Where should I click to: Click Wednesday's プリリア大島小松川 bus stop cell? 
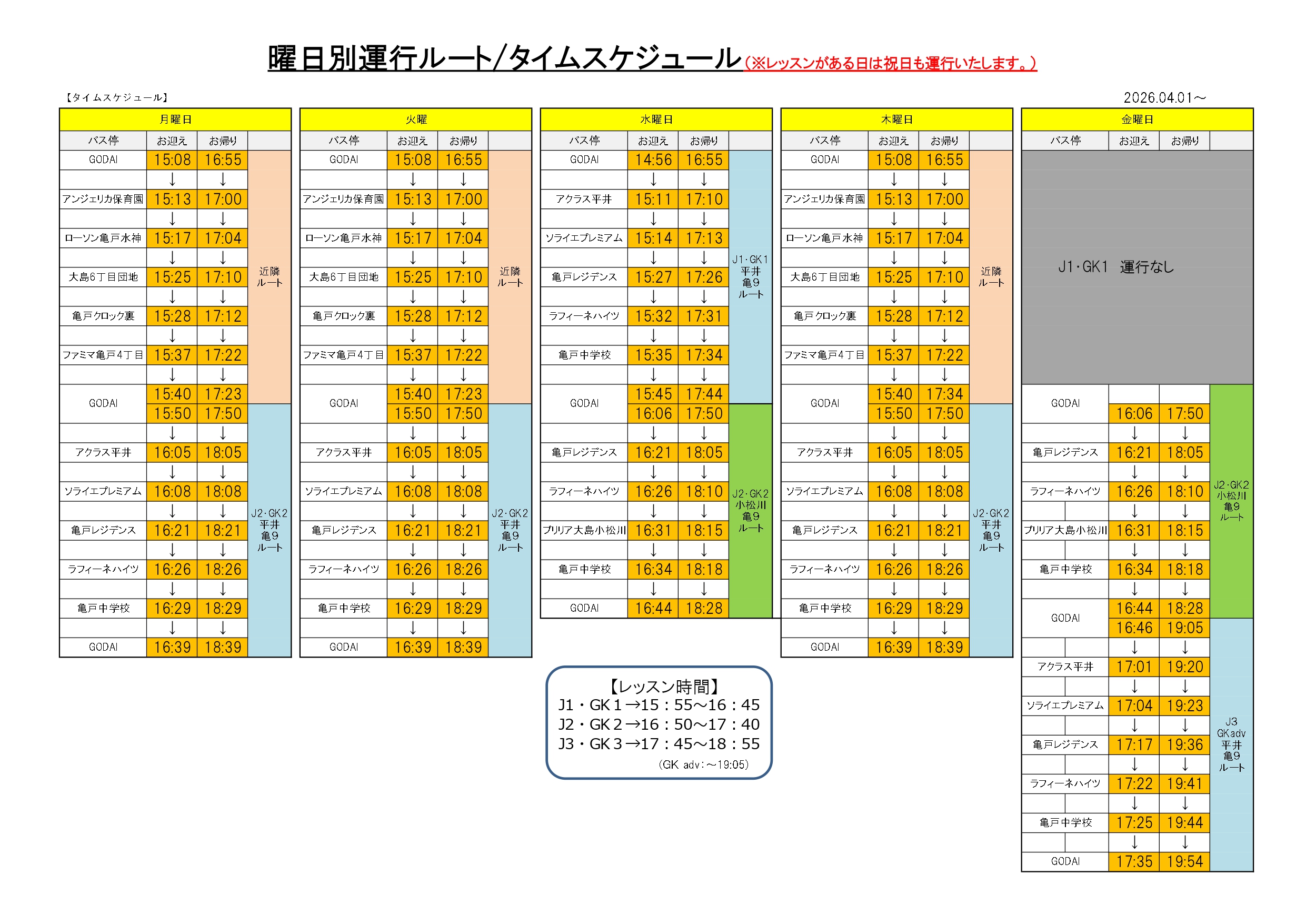pos(584,530)
